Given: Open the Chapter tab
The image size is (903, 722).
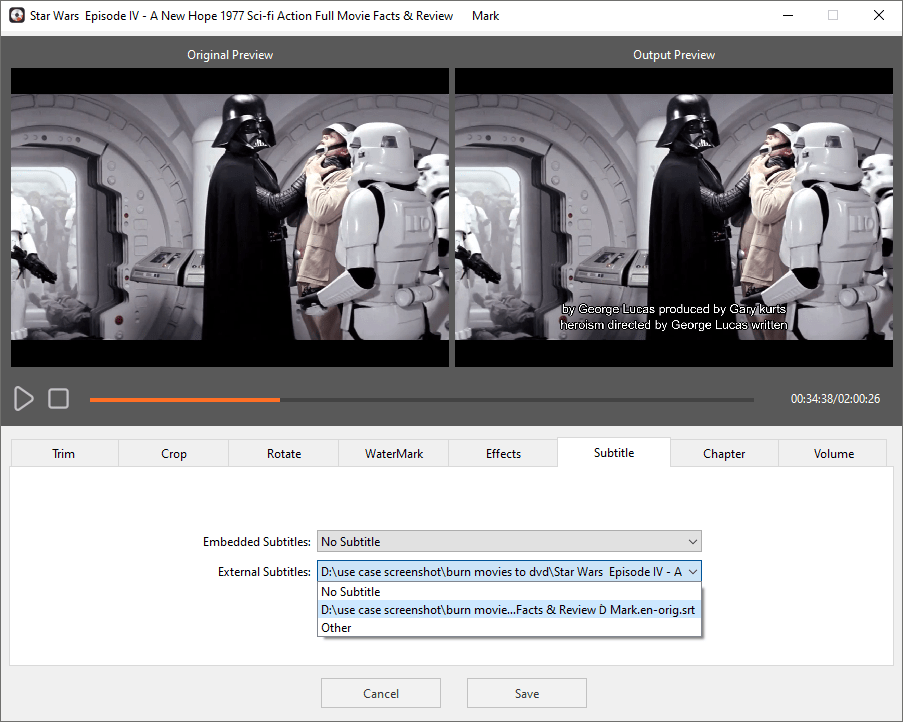Looking at the screenshot, I should pyautogui.click(x=724, y=454).
